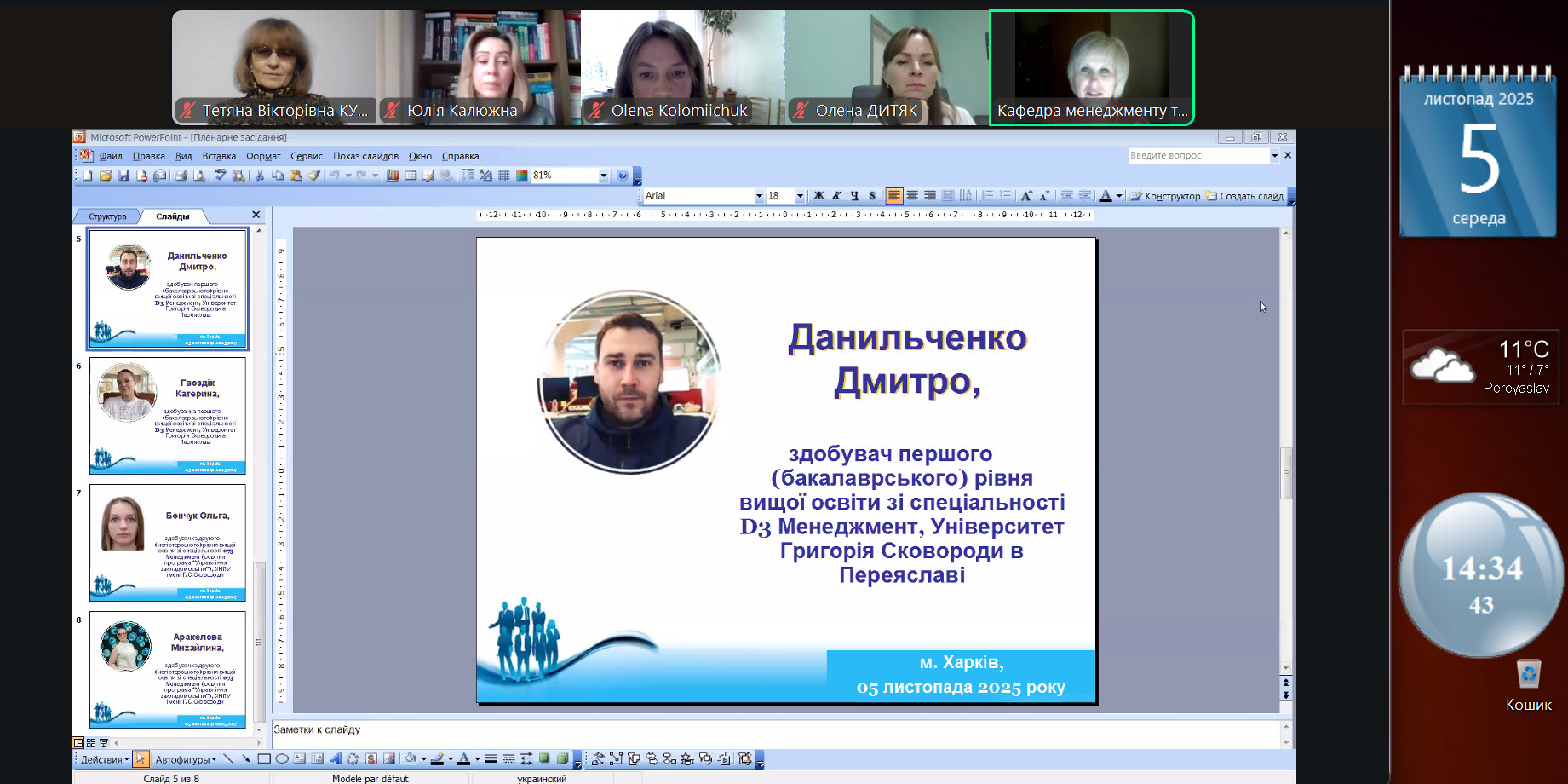
Task: Open the Arial font name dropdown
Action: point(758,196)
